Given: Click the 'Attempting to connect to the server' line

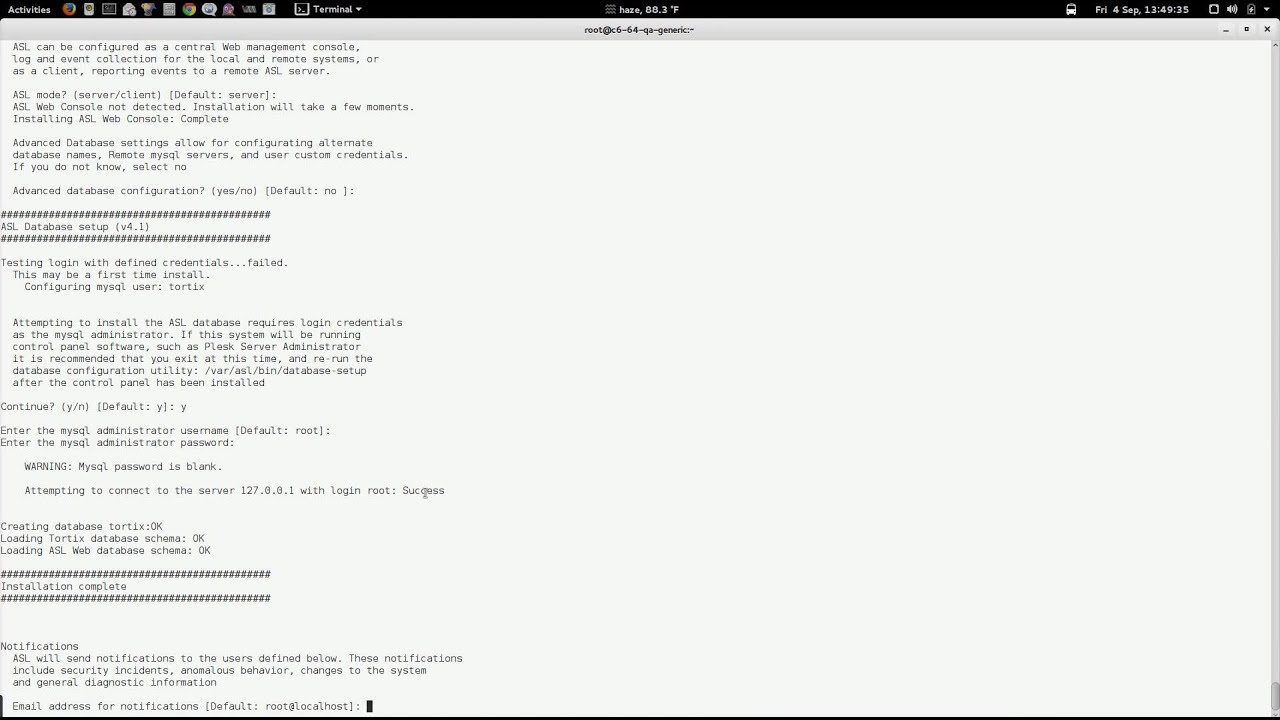Looking at the screenshot, I should [x=234, y=491].
